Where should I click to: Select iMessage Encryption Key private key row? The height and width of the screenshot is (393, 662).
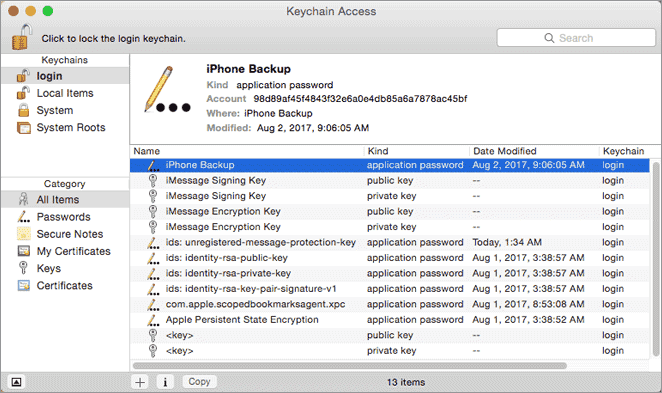(389, 227)
